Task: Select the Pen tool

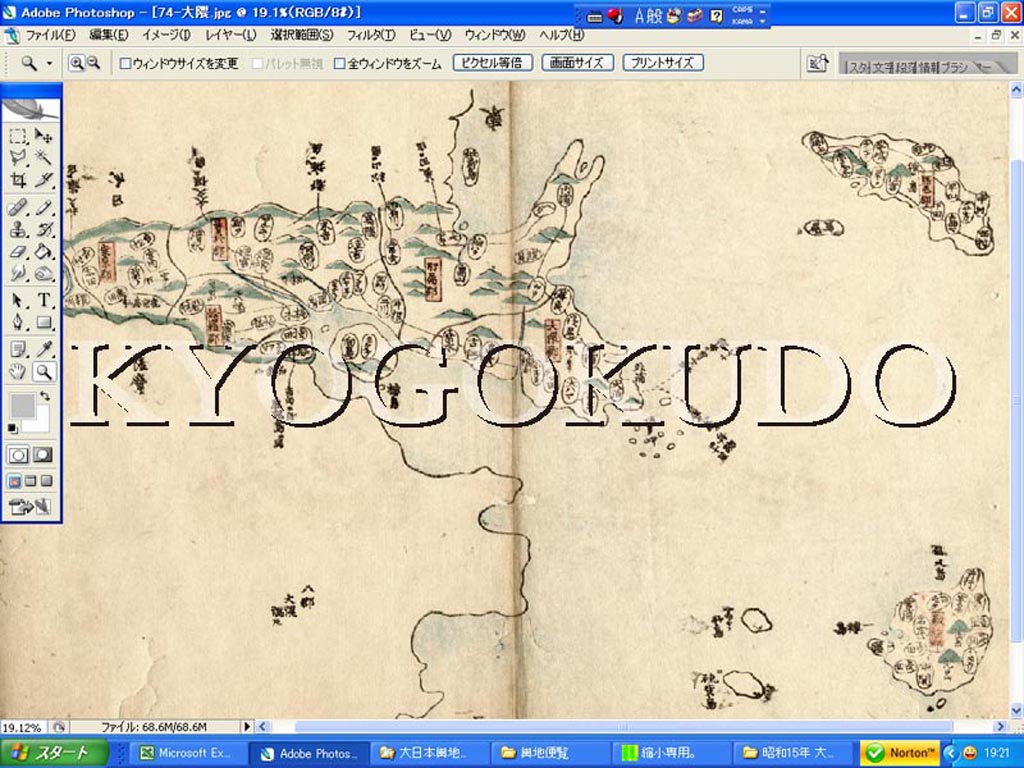Action: (x=18, y=323)
